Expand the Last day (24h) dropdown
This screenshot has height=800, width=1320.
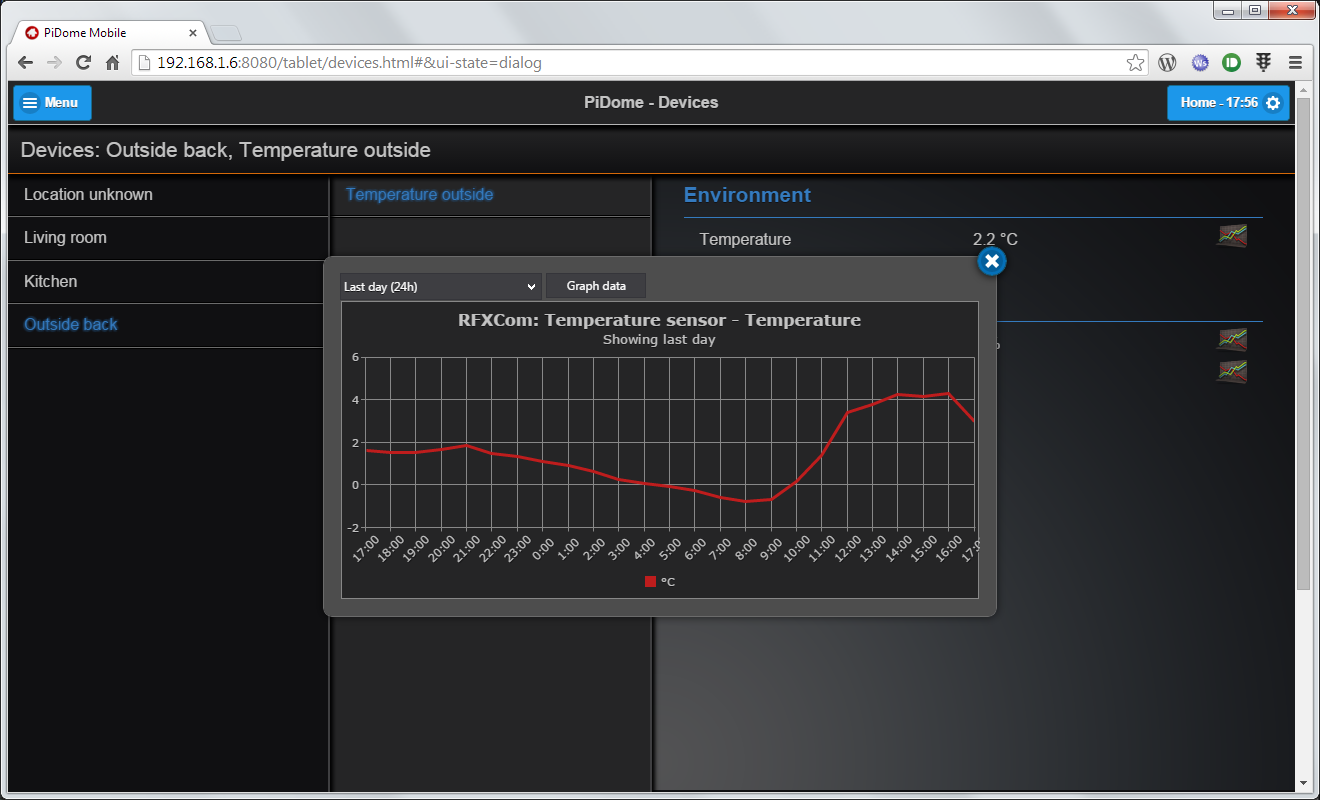440,286
